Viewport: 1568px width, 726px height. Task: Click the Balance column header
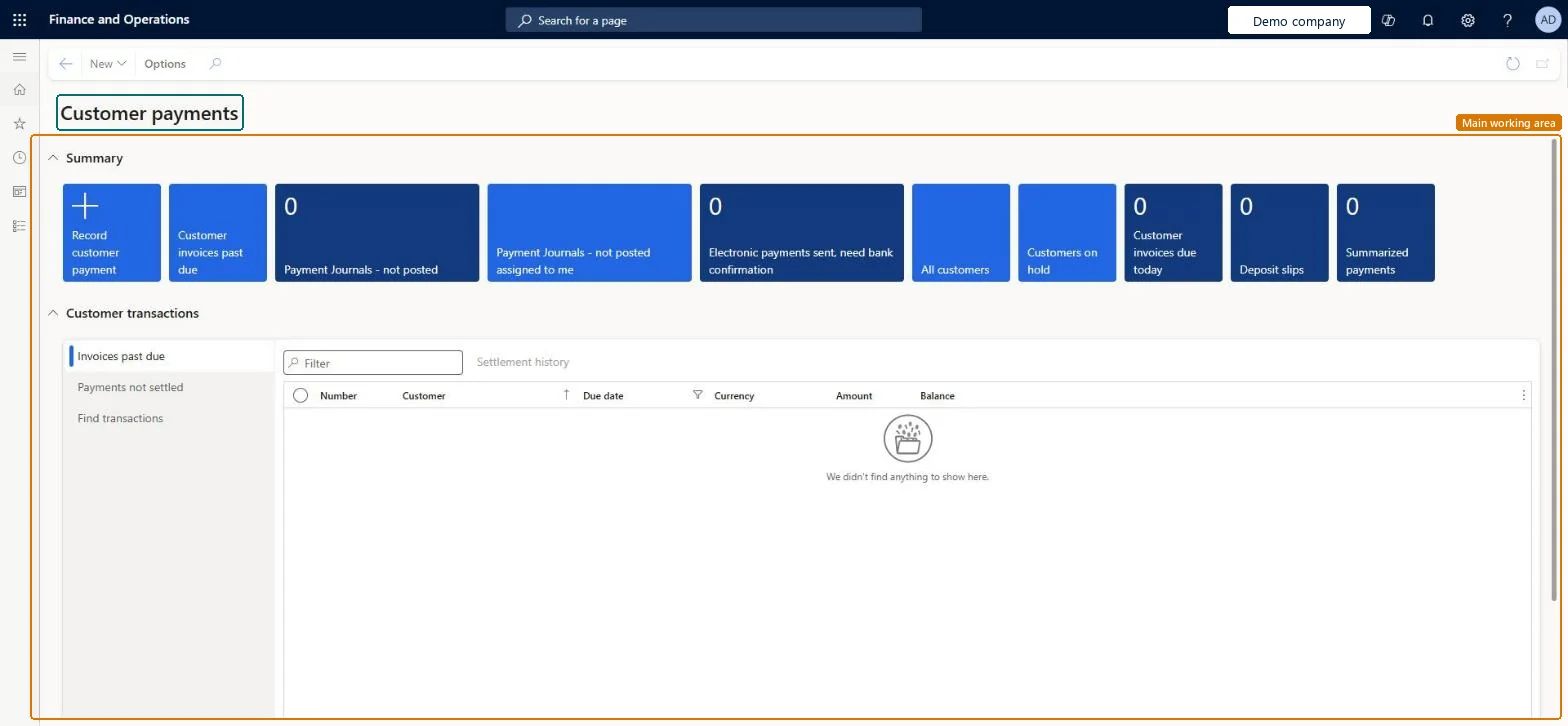click(x=937, y=396)
